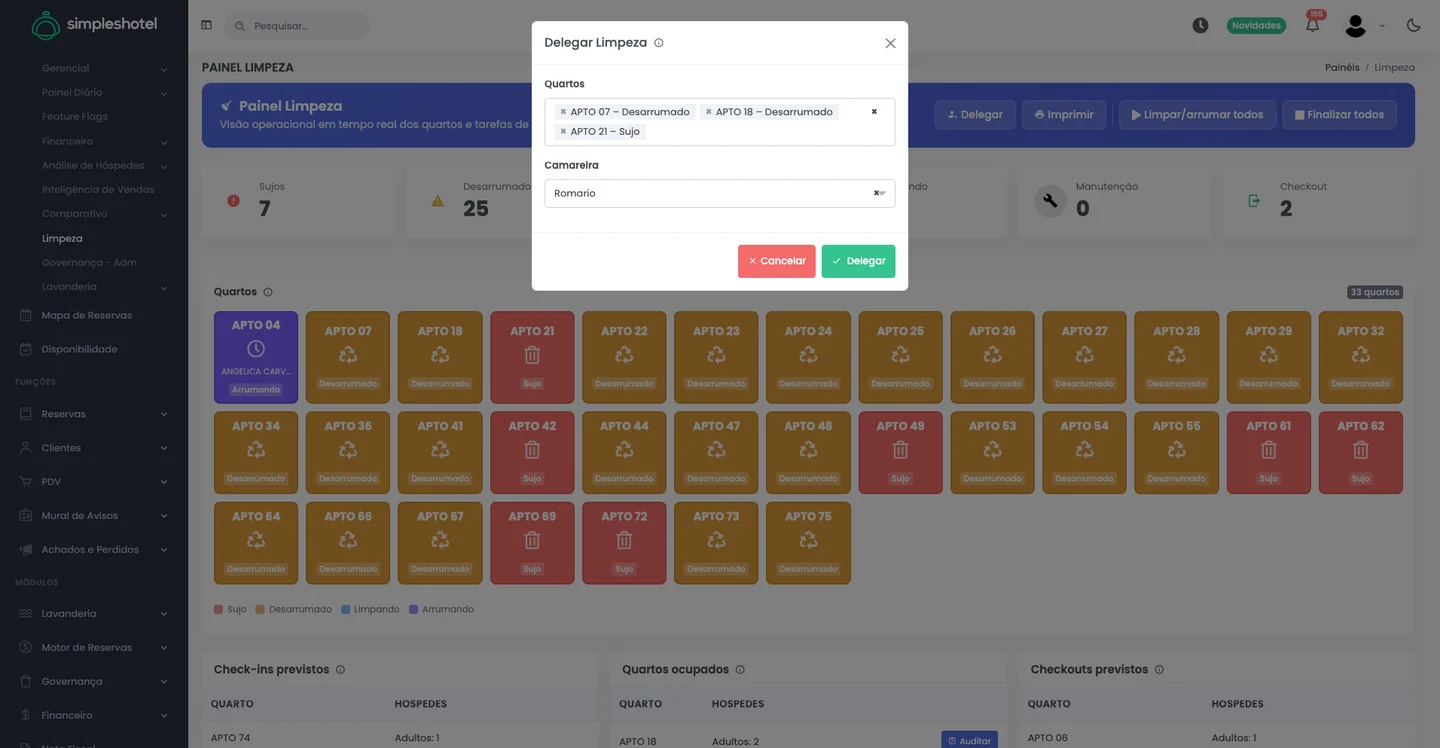This screenshot has height=748, width=1440.
Task: Open Feature Flags menu item
Action: (75, 117)
